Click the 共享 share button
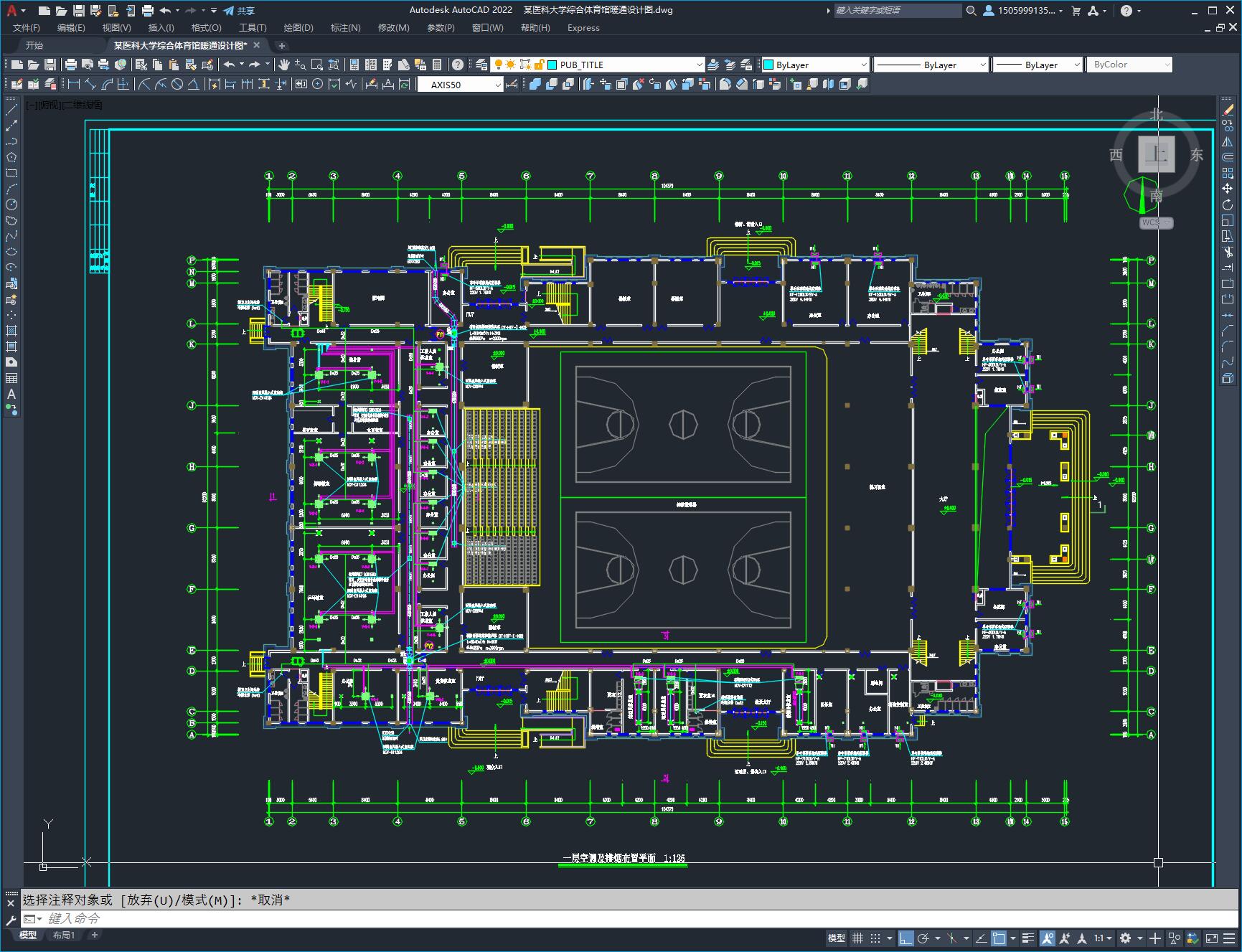Viewport: 1242px width, 952px height. coord(239,10)
